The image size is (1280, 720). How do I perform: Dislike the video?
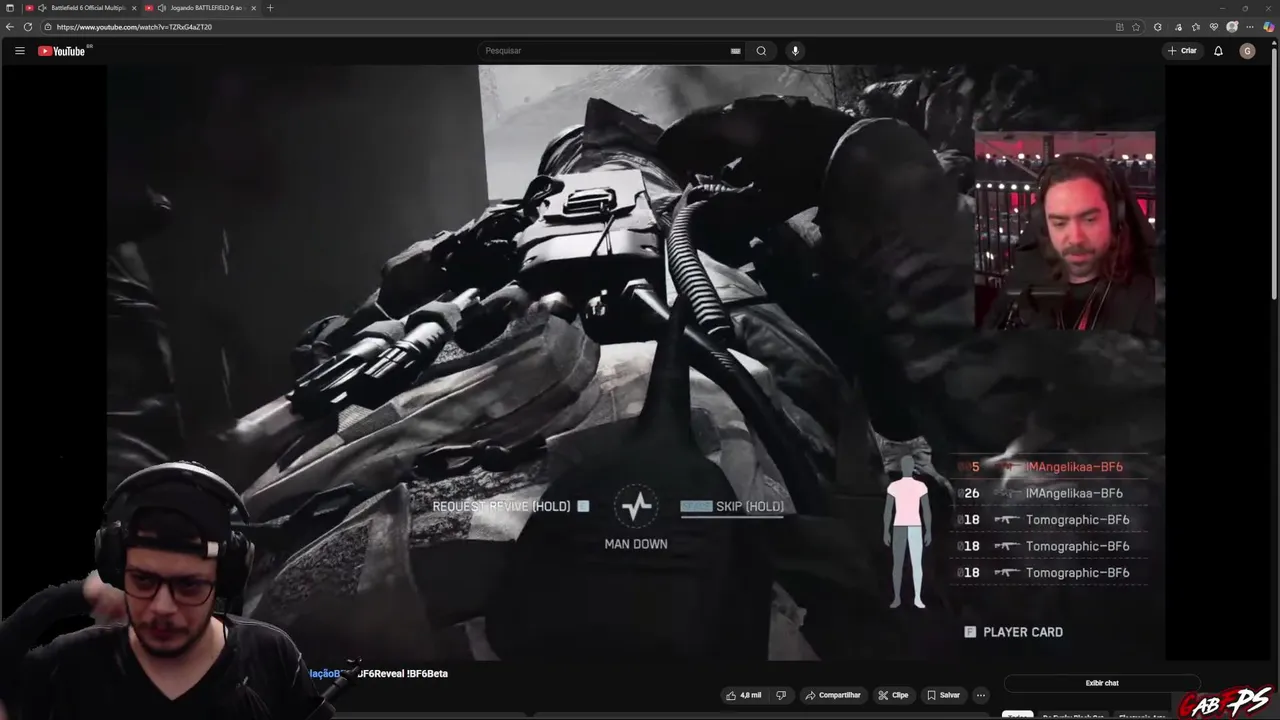click(x=781, y=695)
